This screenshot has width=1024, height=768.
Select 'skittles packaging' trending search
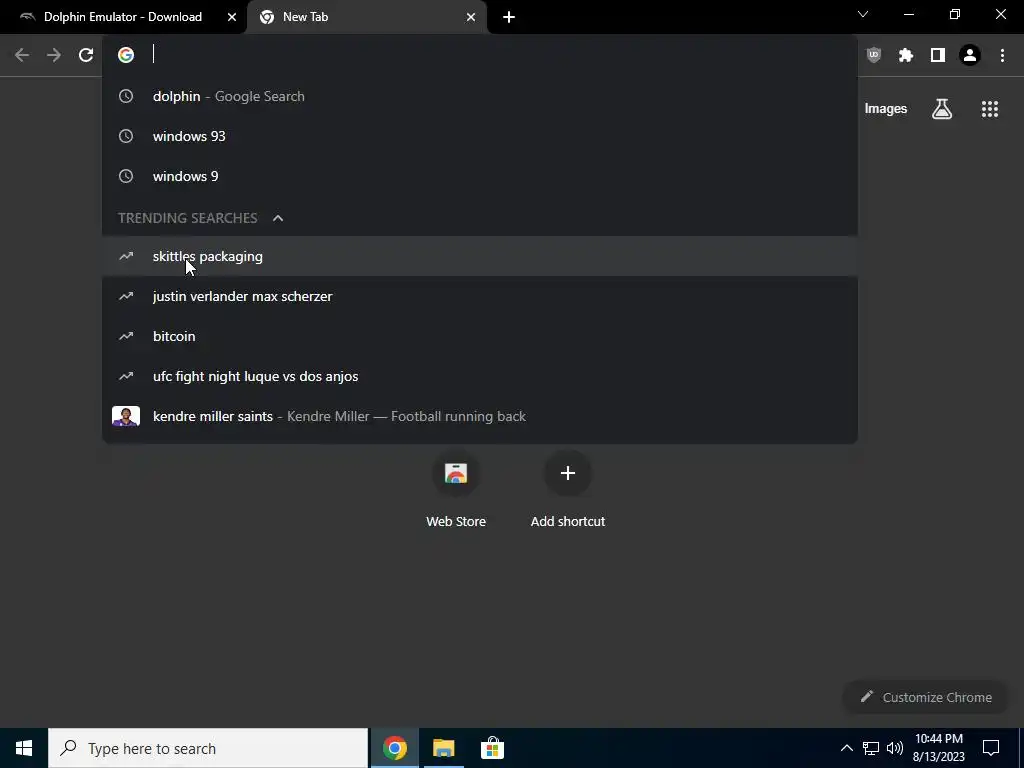480,256
